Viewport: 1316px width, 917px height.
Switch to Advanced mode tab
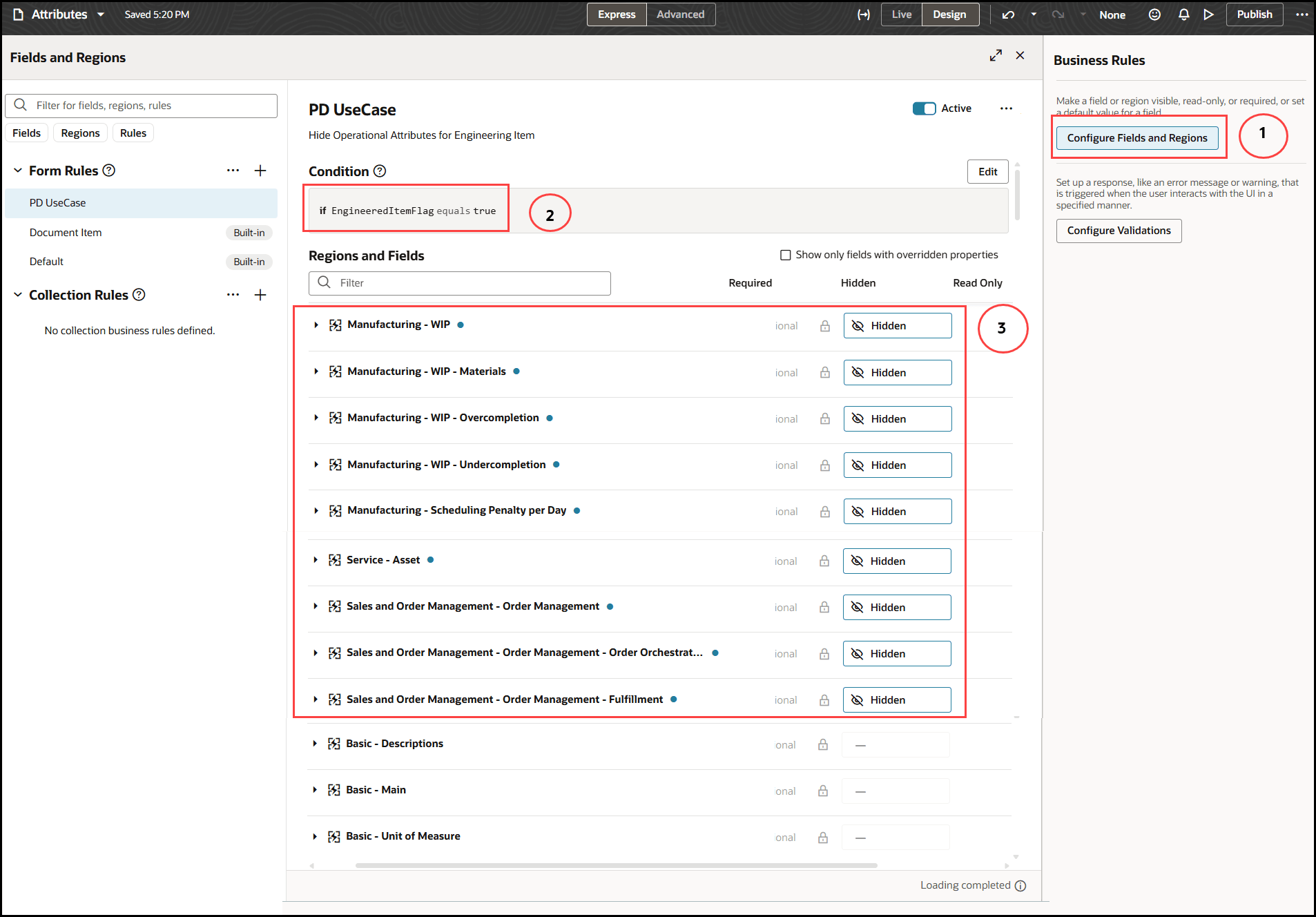tap(680, 15)
